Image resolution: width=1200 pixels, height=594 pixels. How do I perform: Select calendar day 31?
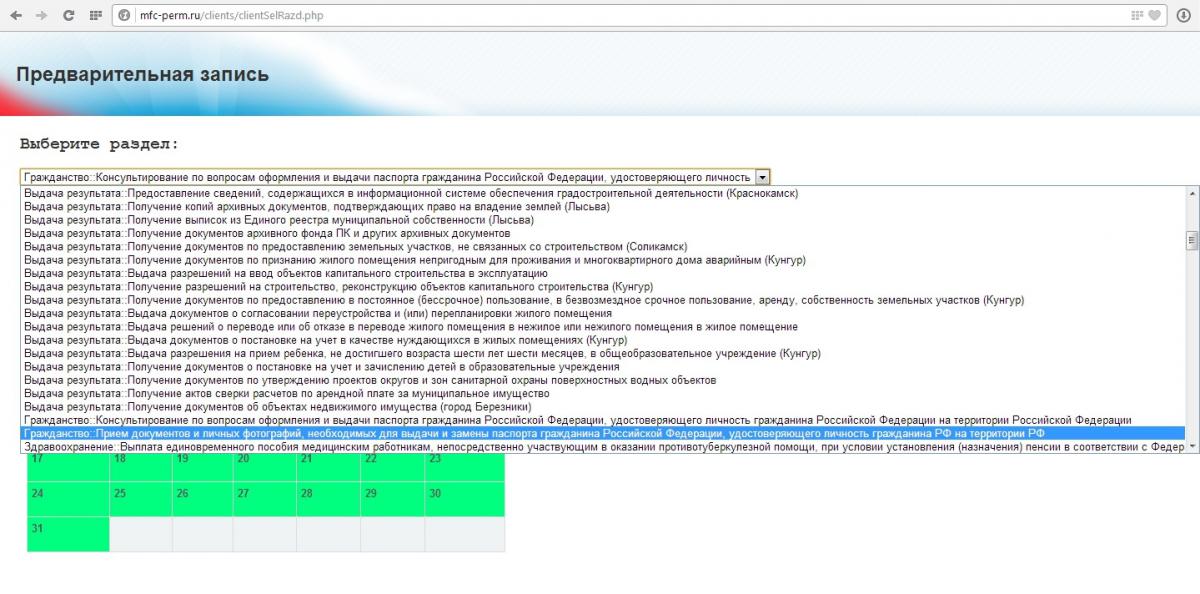pos(67,534)
